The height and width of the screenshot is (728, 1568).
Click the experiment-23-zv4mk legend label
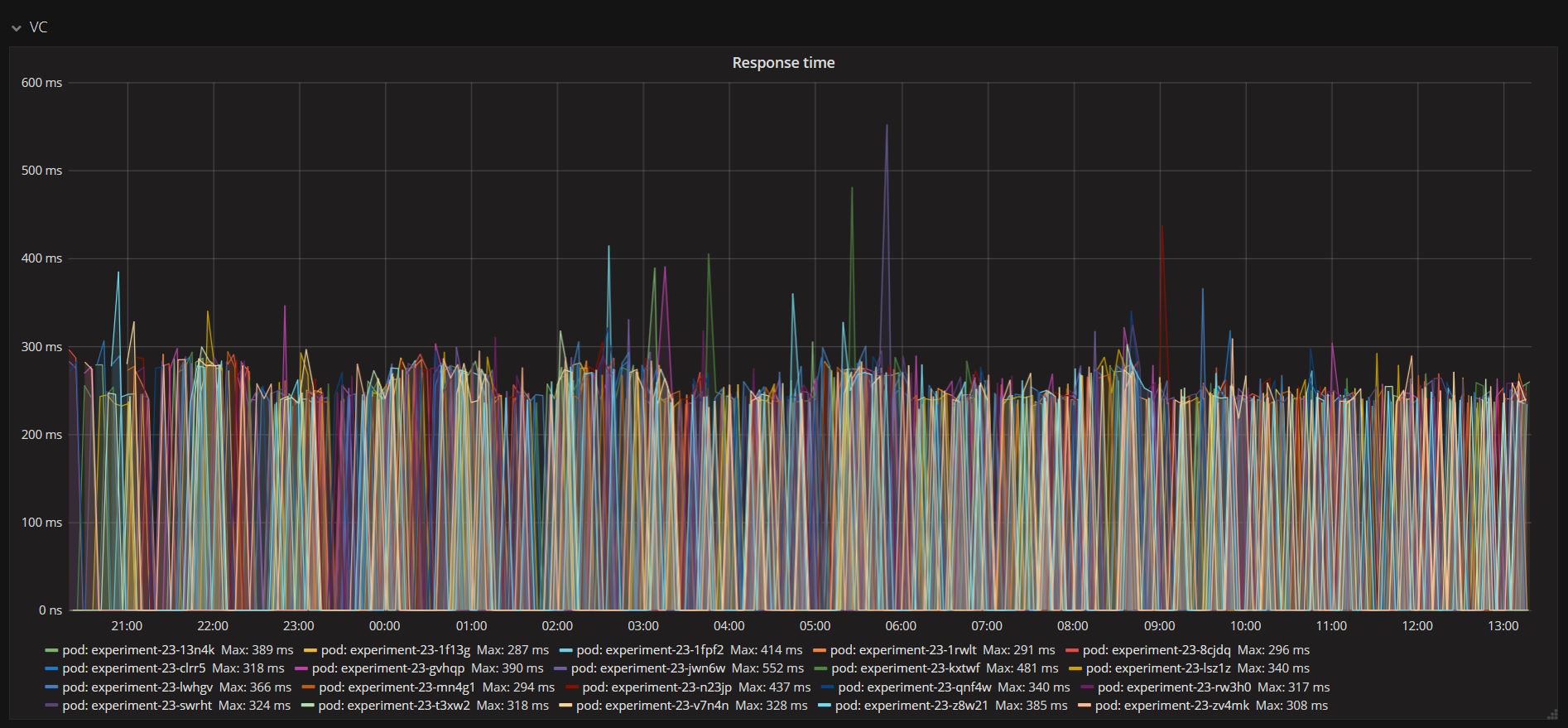pos(1171,706)
